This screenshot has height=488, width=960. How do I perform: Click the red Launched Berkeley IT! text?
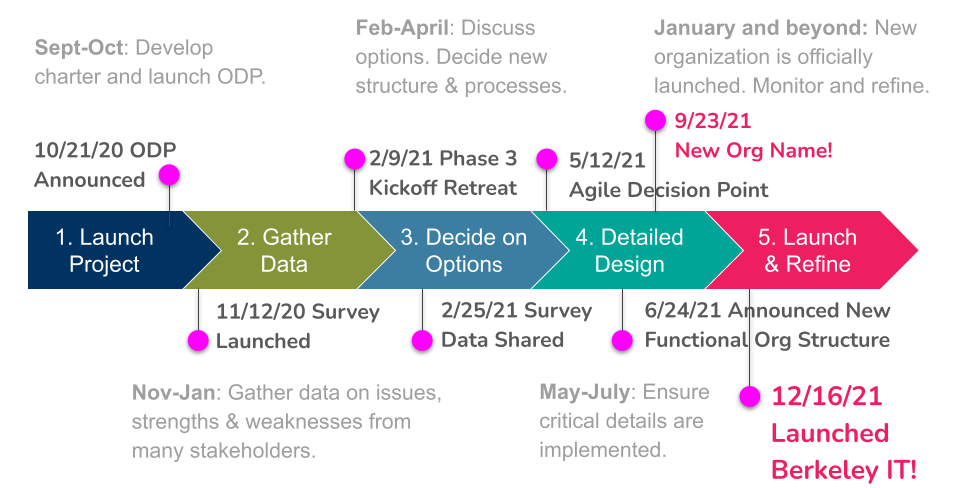[x=844, y=452]
